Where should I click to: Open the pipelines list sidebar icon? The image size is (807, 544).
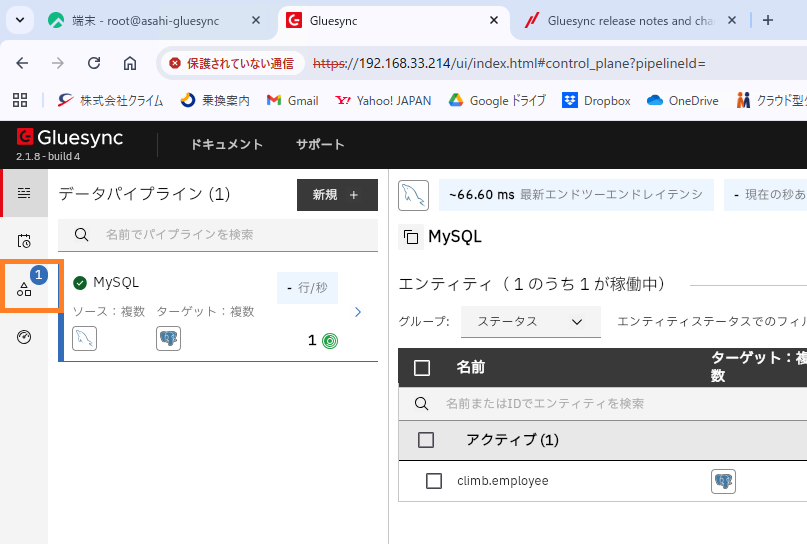point(24,193)
